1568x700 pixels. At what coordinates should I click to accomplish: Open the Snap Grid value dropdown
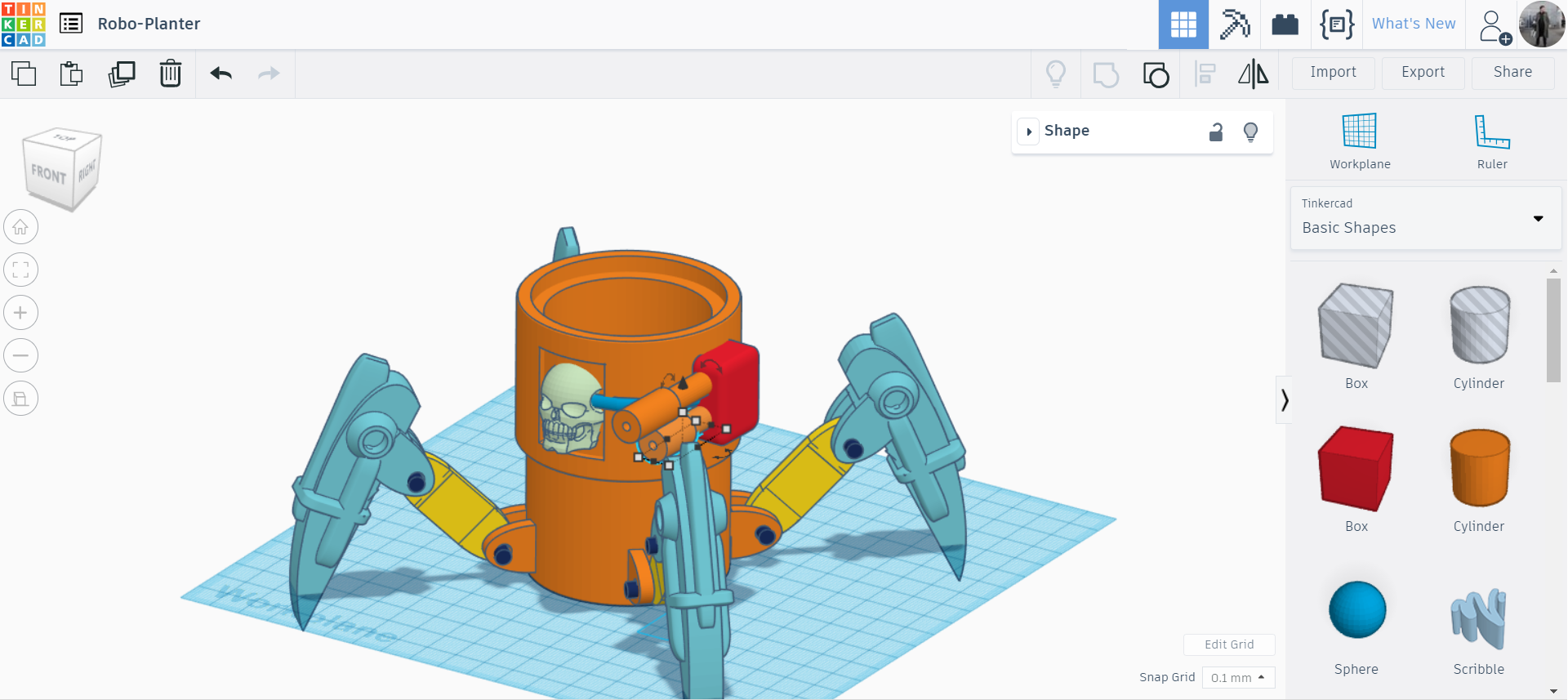[1238, 677]
